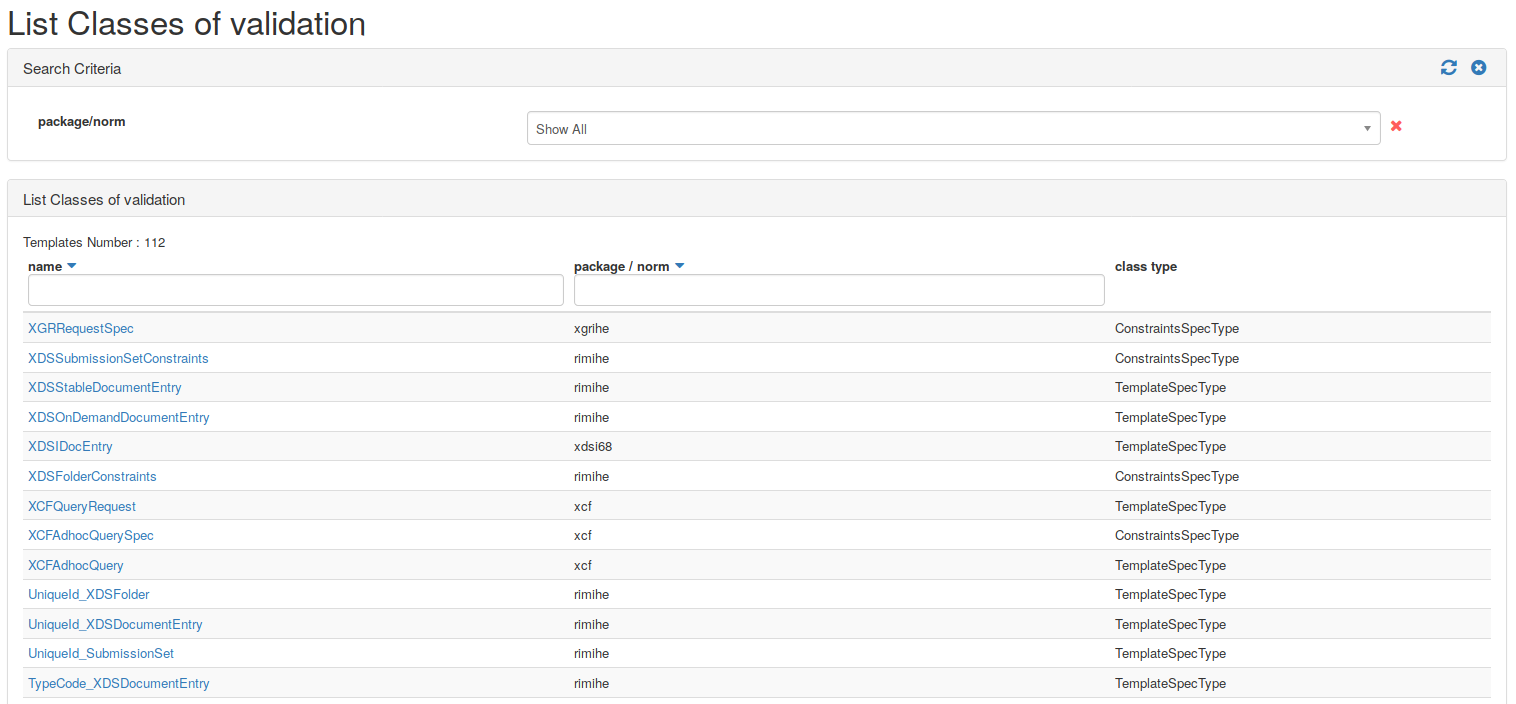Sort by name column arrow
This screenshot has width=1516, height=704.
click(71, 267)
